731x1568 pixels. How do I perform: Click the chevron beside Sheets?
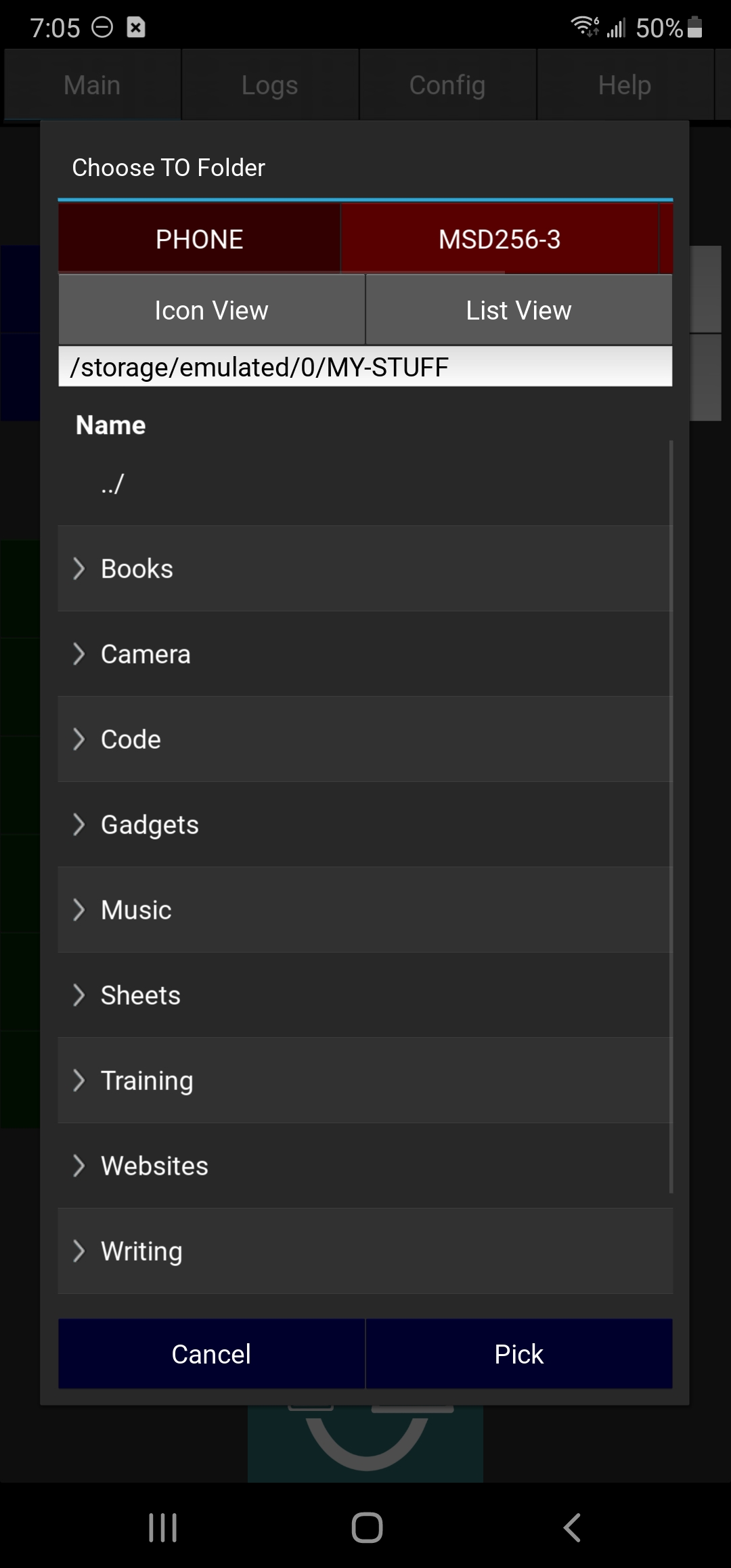tap(79, 995)
